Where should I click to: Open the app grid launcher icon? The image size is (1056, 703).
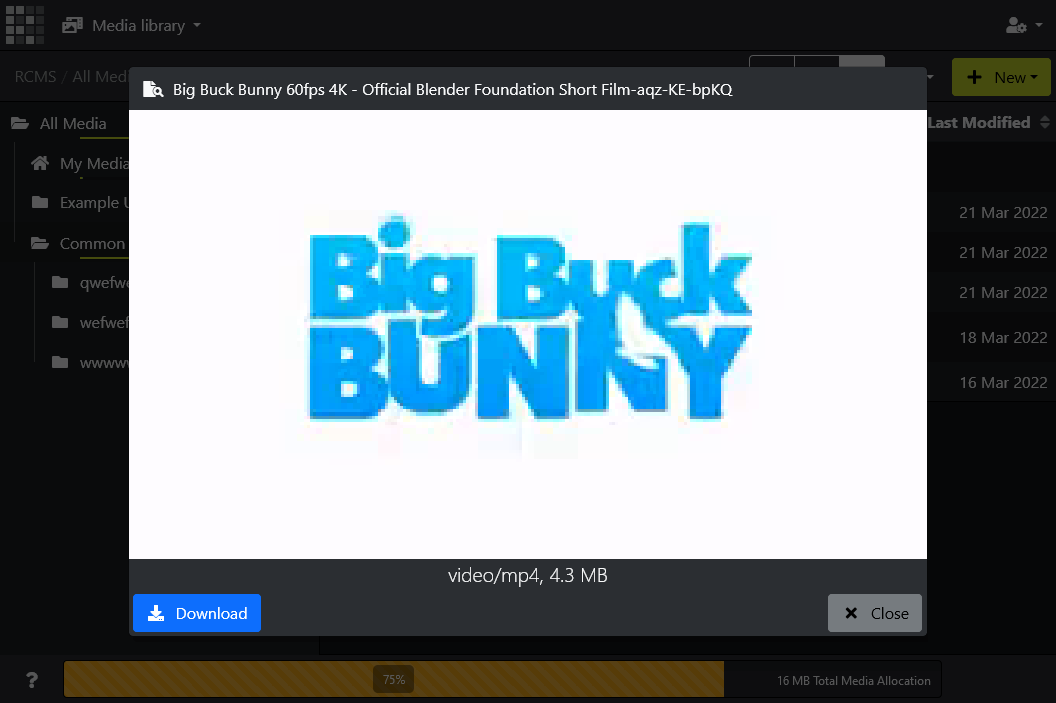click(x=25, y=25)
